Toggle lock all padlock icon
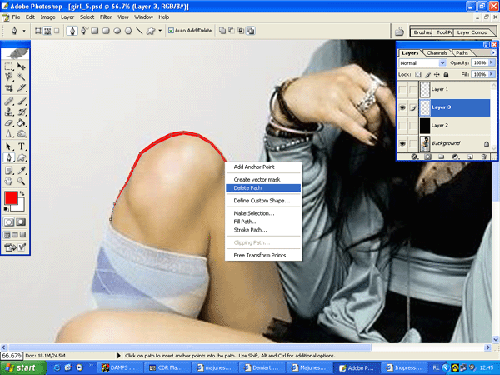Image resolution: width=500 pixels, height=375 pixels. pos(446,74)
